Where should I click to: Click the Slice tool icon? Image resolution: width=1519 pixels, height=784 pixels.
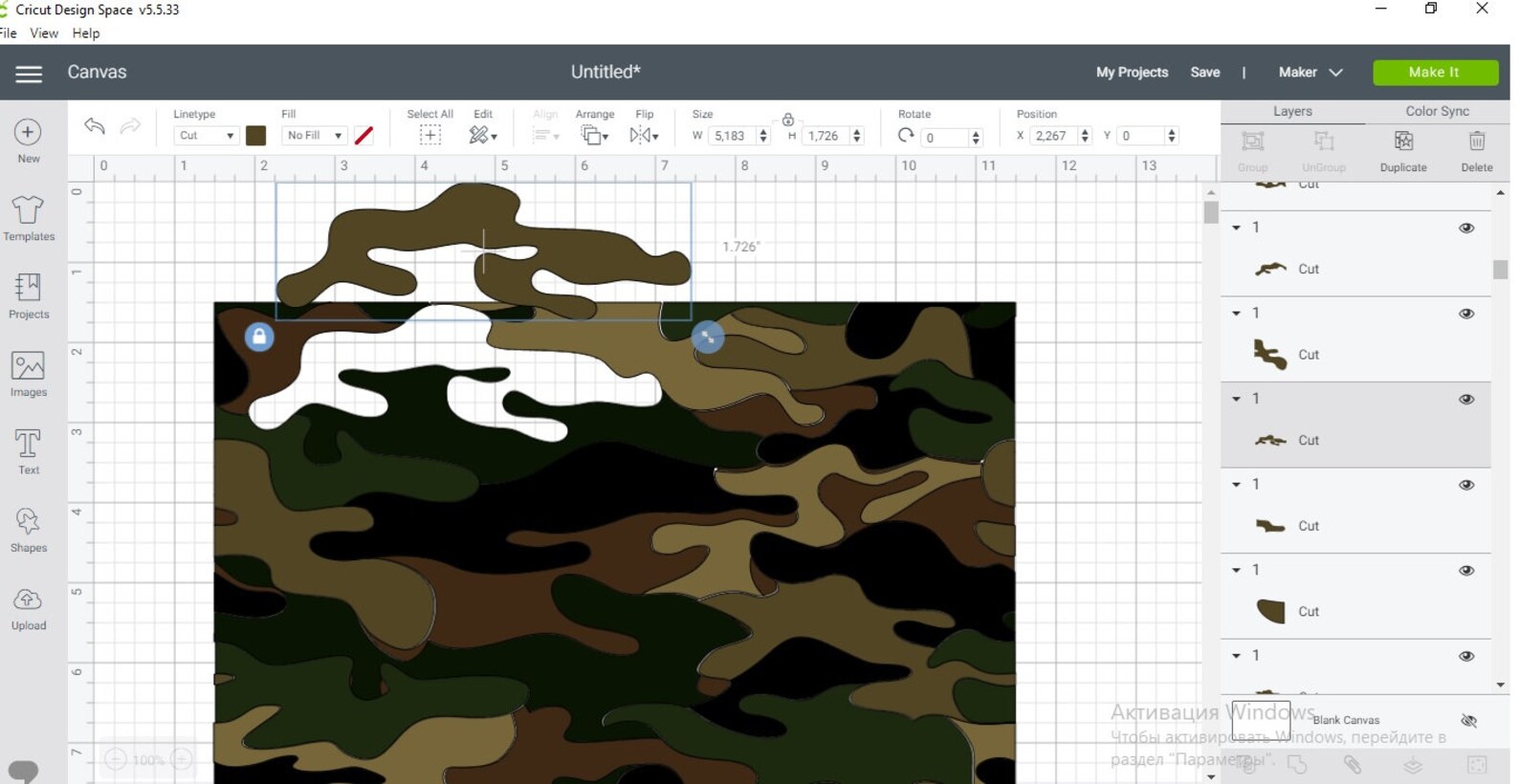(x=1247, y=764)
